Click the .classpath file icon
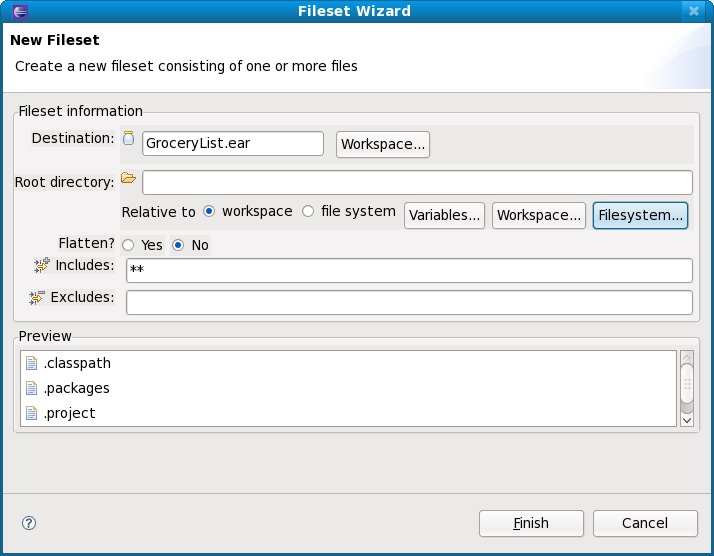This screenshot has width=714, height=556. click(31, 364)
